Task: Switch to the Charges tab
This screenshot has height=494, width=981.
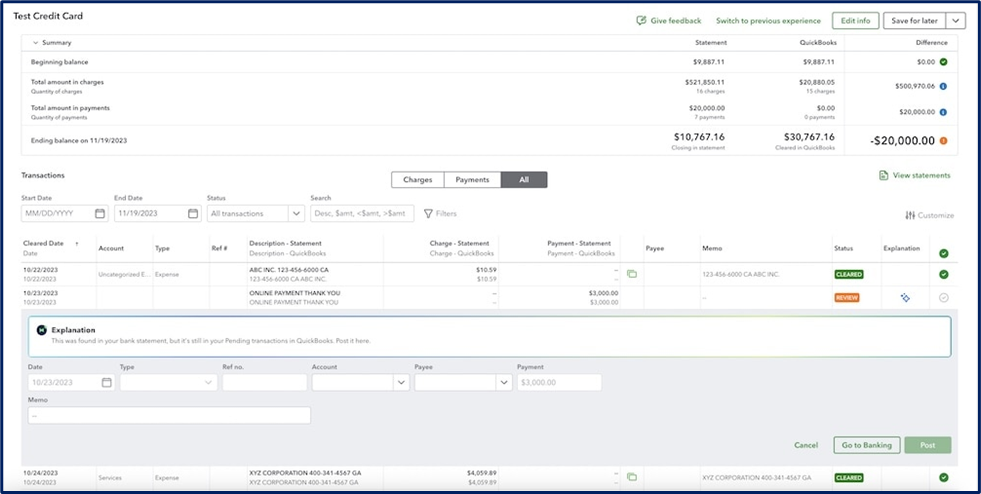Action: click(x=417, y=180)
